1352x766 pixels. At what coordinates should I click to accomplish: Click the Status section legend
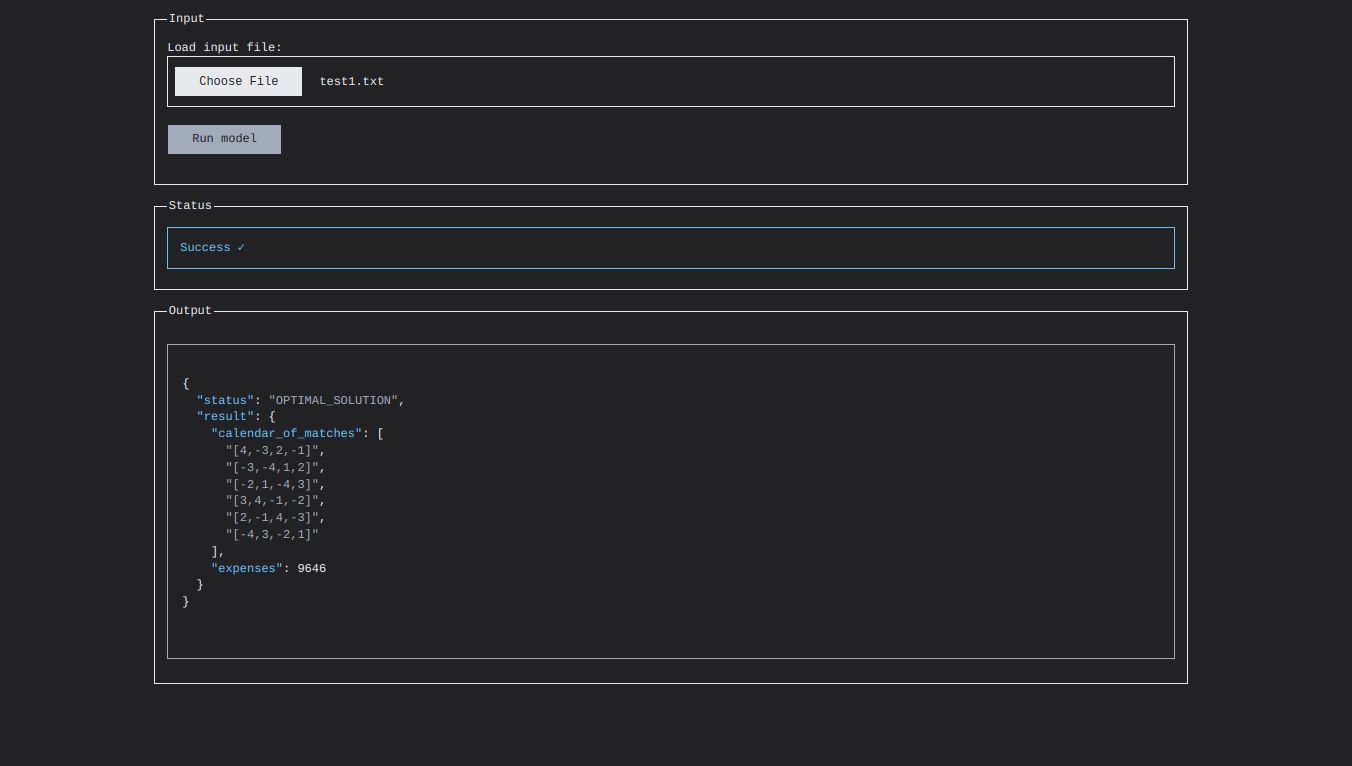tap(190, 206)
